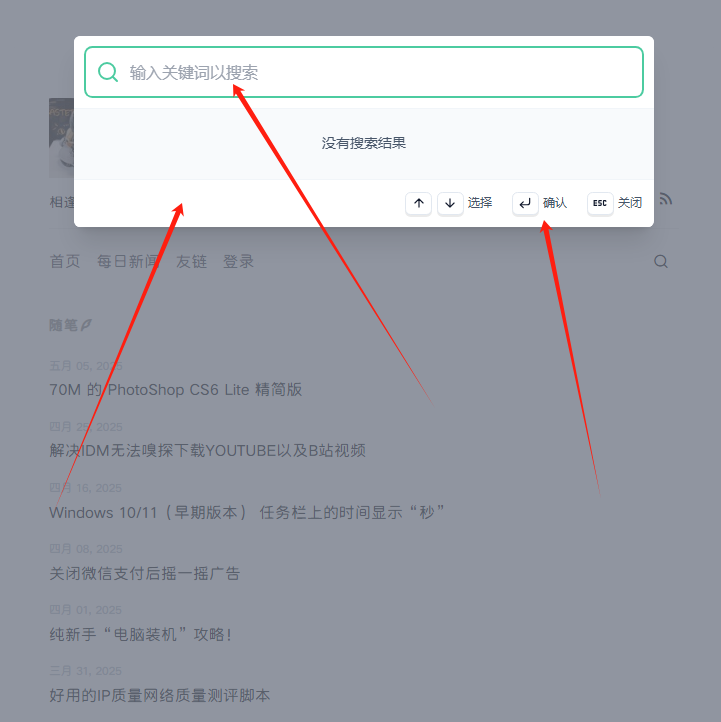Open the 每日新闻 navigation item

pos(128,262)
